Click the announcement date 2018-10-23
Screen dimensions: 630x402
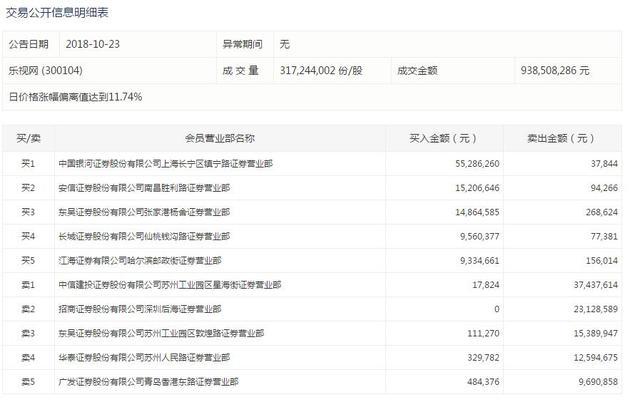[93, 44]
